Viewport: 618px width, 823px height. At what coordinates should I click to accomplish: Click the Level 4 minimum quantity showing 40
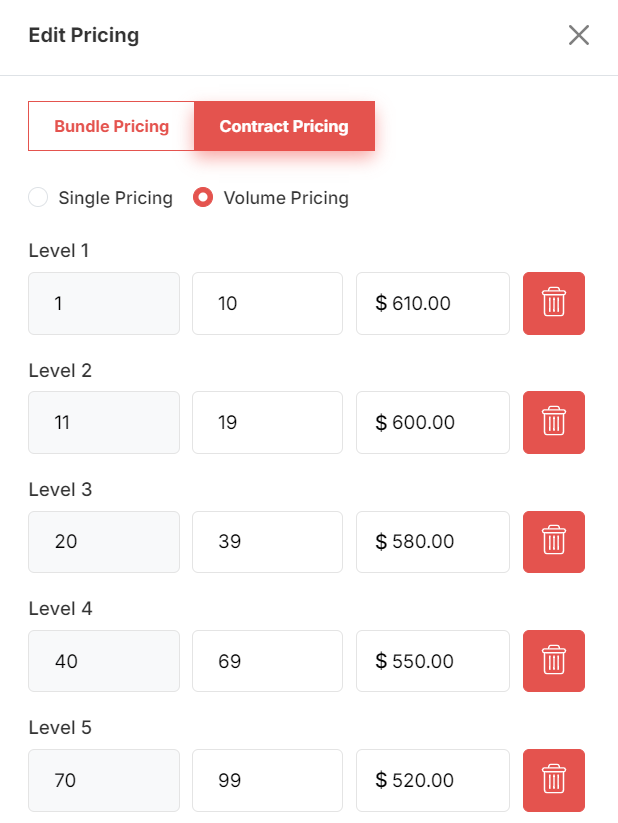click(103, 661)
